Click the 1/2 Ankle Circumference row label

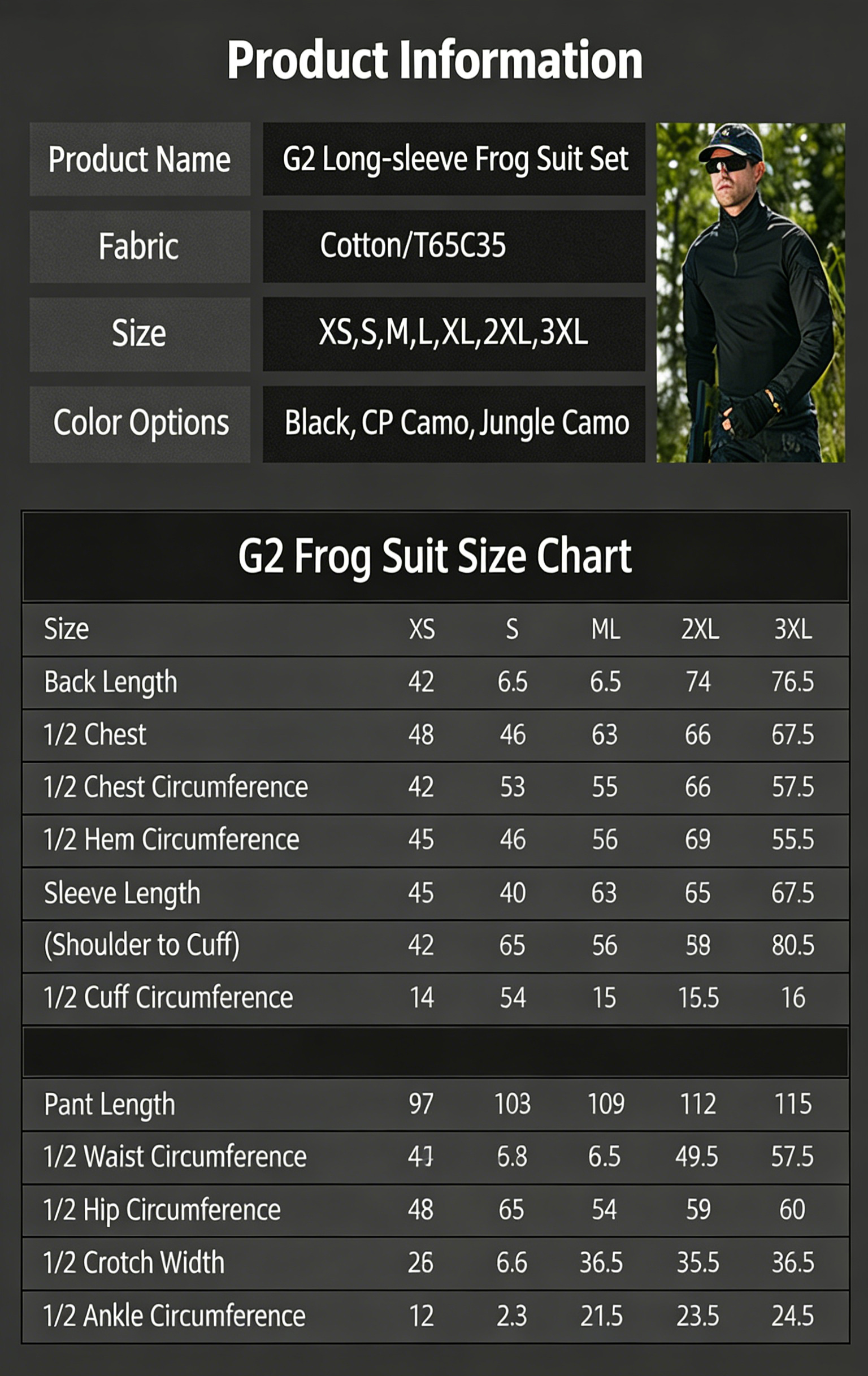(174, 1316)
